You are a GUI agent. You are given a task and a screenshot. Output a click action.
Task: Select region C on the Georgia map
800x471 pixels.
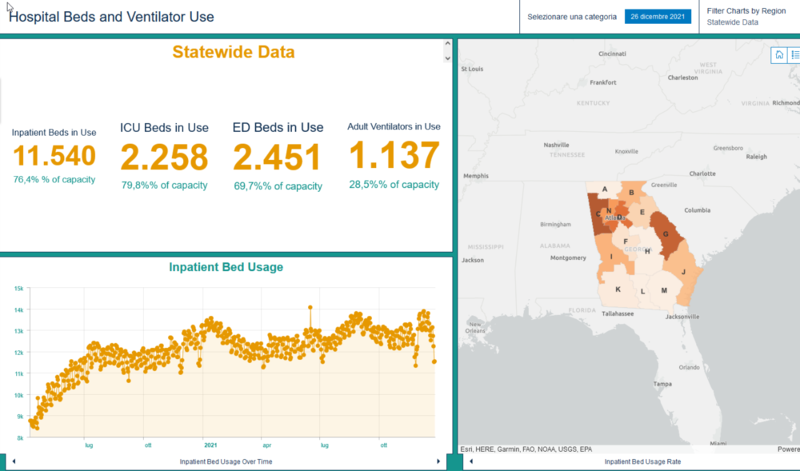tap(599, 214)
